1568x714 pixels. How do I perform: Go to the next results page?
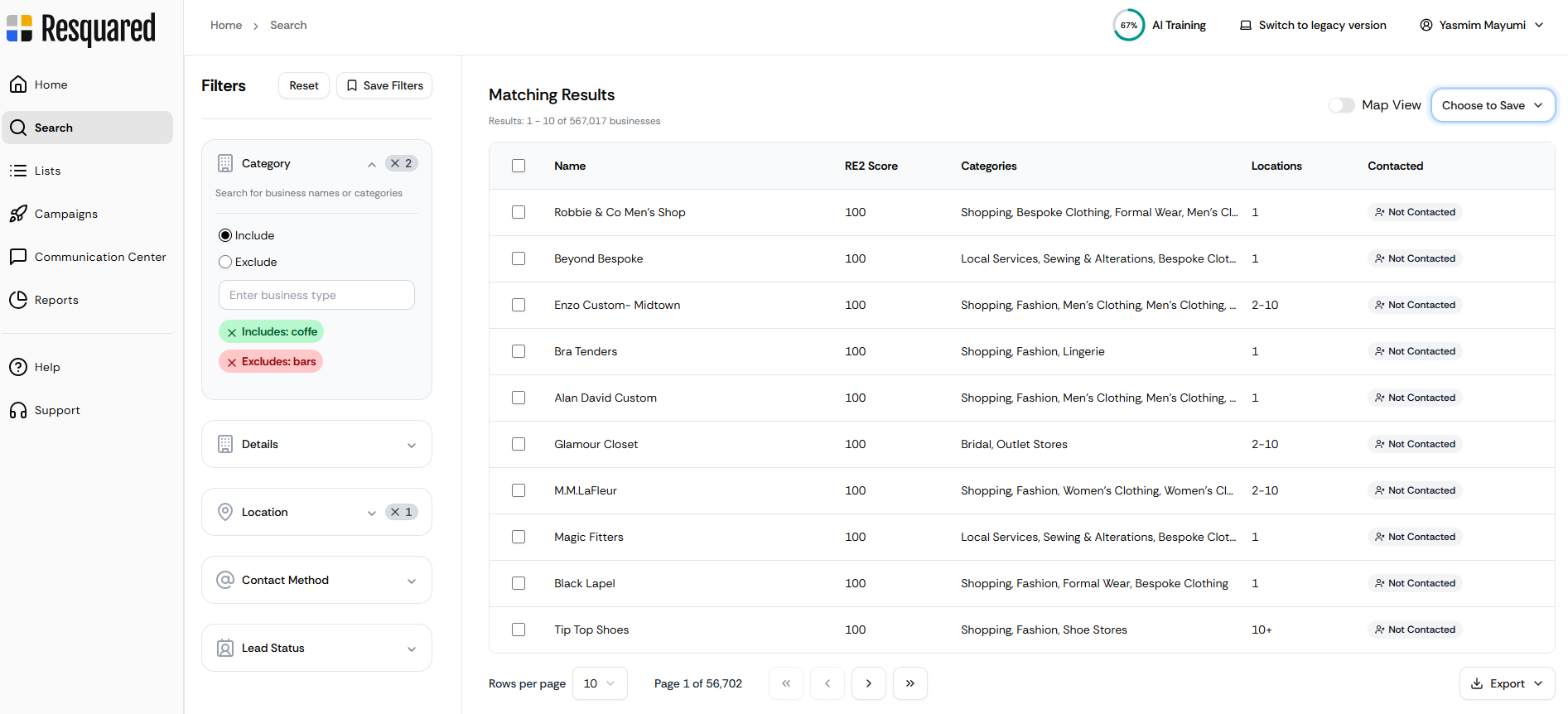click(x=868, y=683)
